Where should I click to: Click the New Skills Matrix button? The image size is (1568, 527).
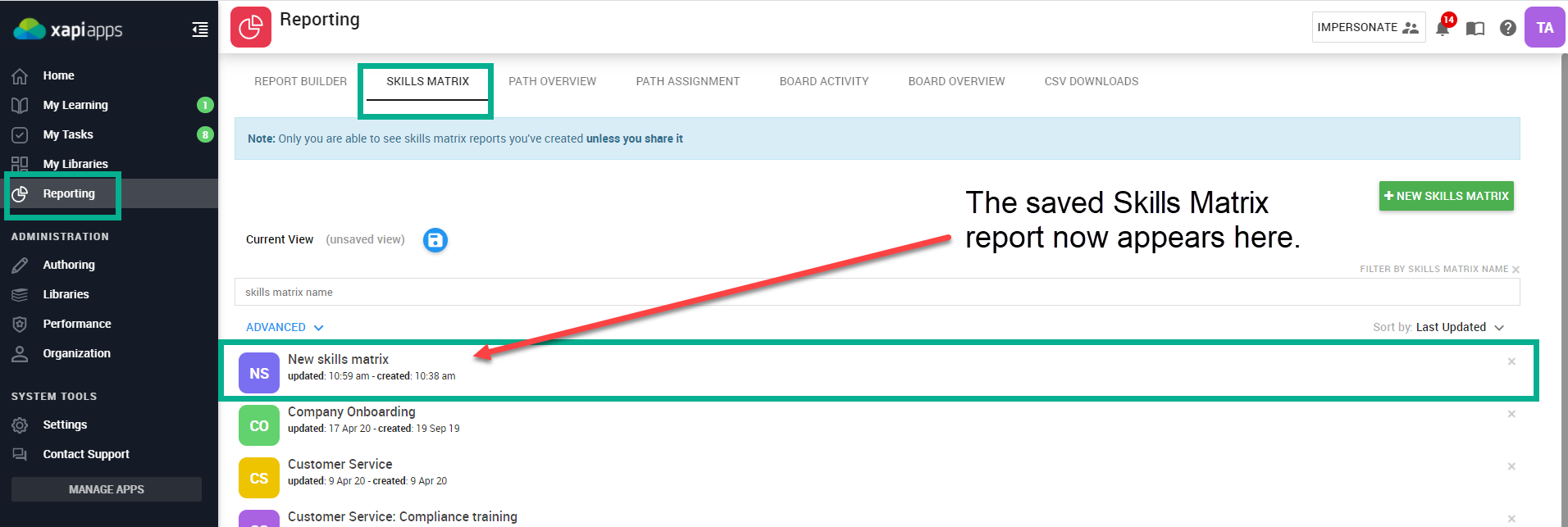click(1446, 196)
